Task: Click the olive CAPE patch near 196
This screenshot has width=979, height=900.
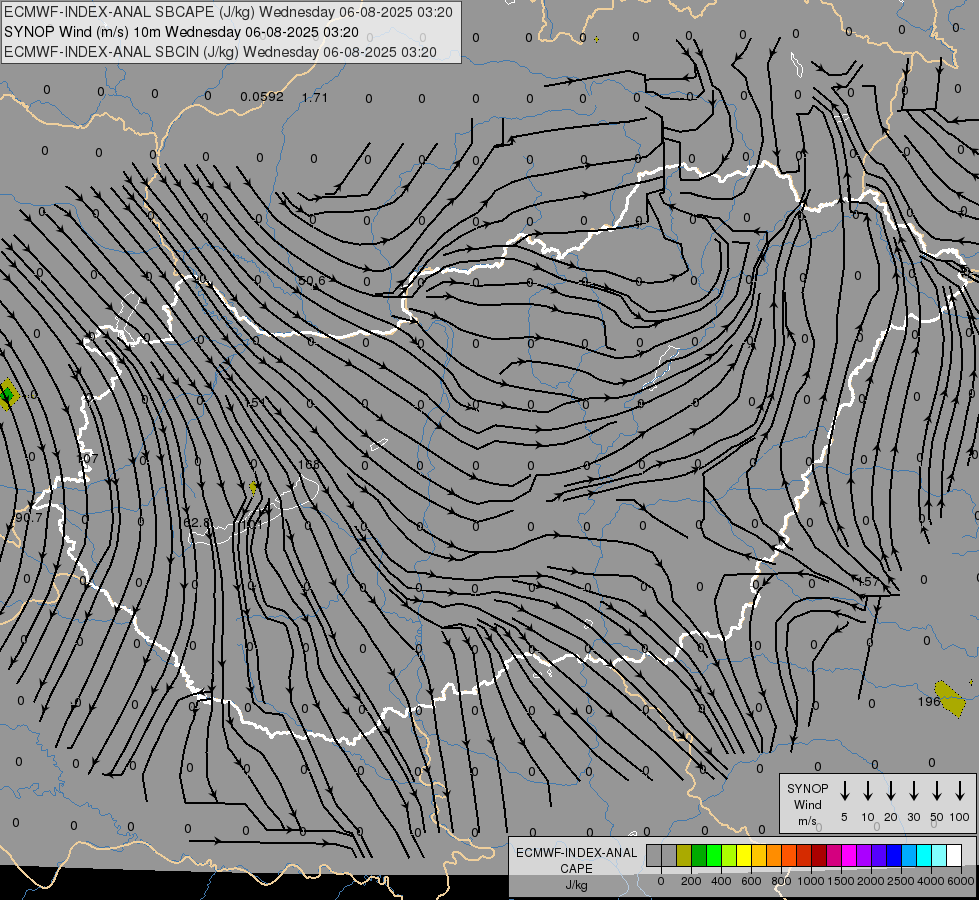Action: [952, 699]
